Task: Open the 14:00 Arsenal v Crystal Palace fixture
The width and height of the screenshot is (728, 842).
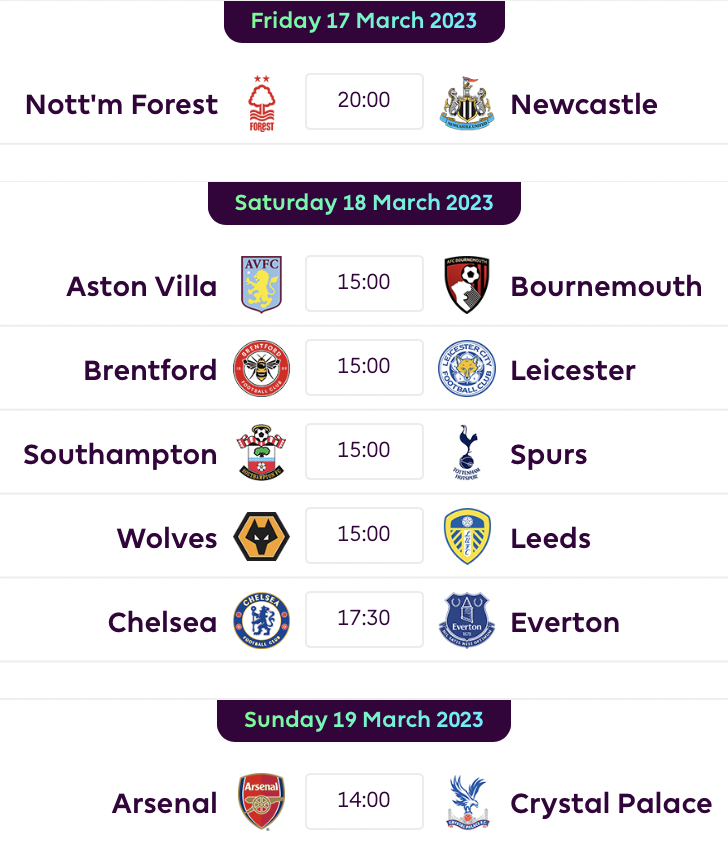Action: pyautogui.click(x=364, y=801)
